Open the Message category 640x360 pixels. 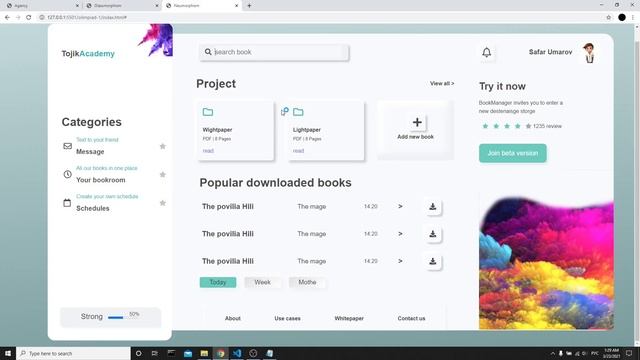click(x=90, y=151)
